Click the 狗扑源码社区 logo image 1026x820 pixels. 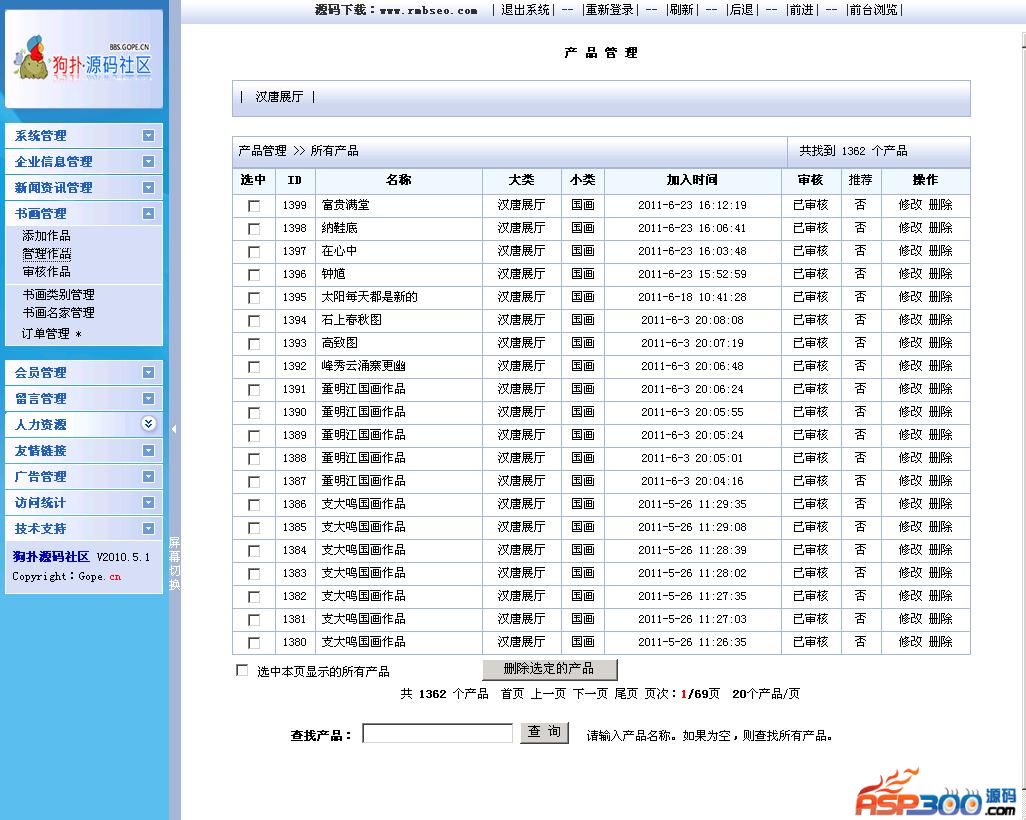point(84,59)
